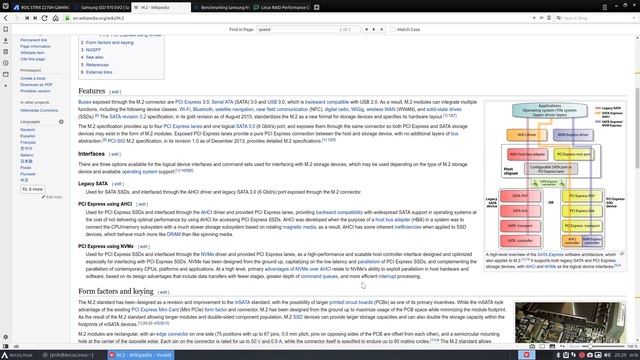Open the Downloads panel in sidebar
This screenshot has width=640, height=360.
5,40
